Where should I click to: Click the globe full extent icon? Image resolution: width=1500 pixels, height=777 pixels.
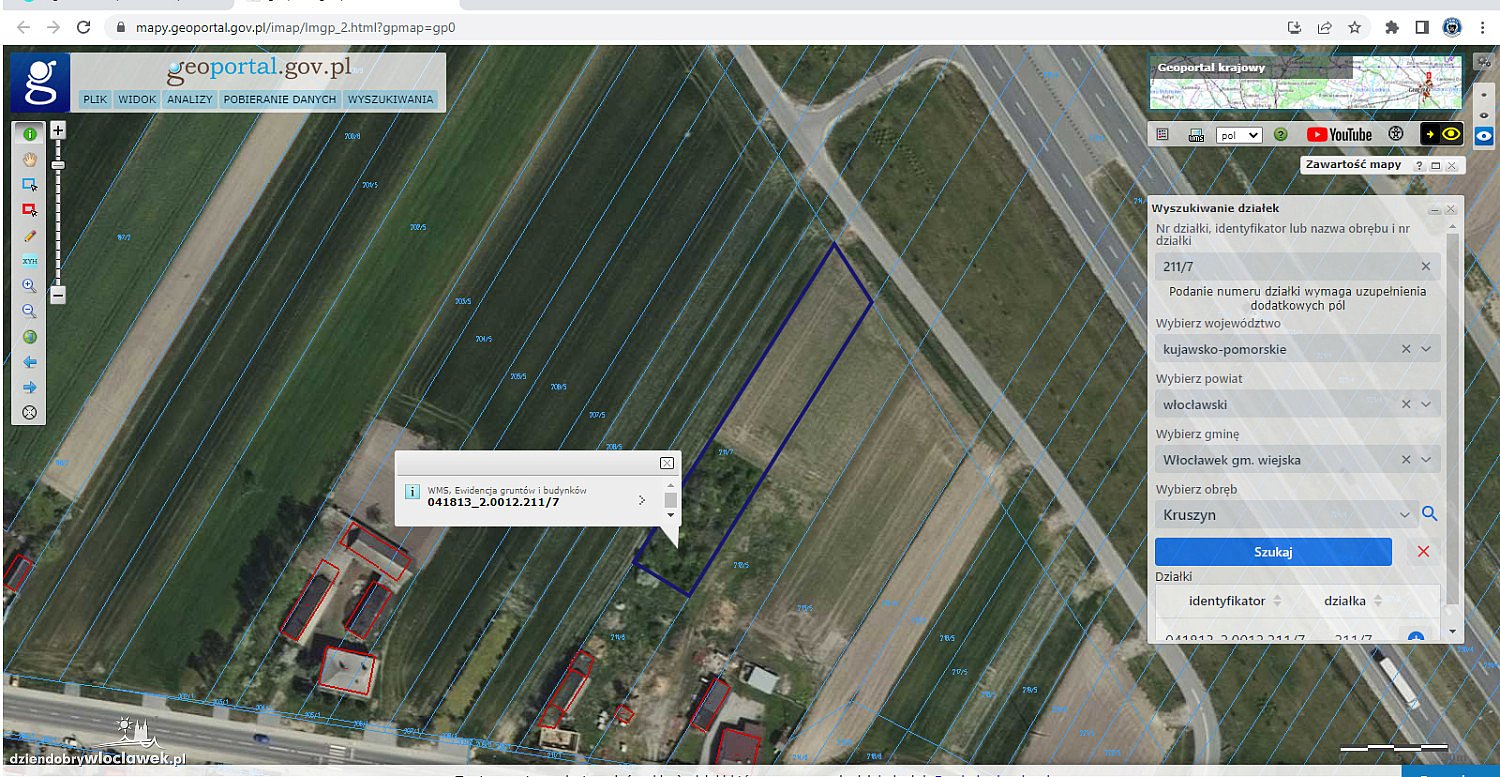click(30, 337)
